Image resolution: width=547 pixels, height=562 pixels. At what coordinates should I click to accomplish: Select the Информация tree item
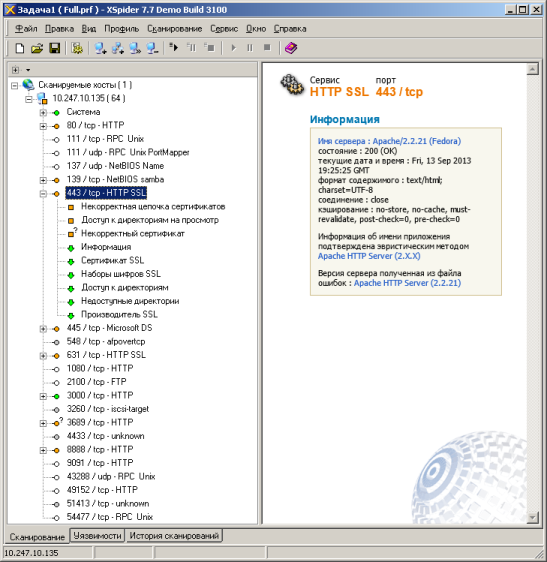[x=106, y=247]
